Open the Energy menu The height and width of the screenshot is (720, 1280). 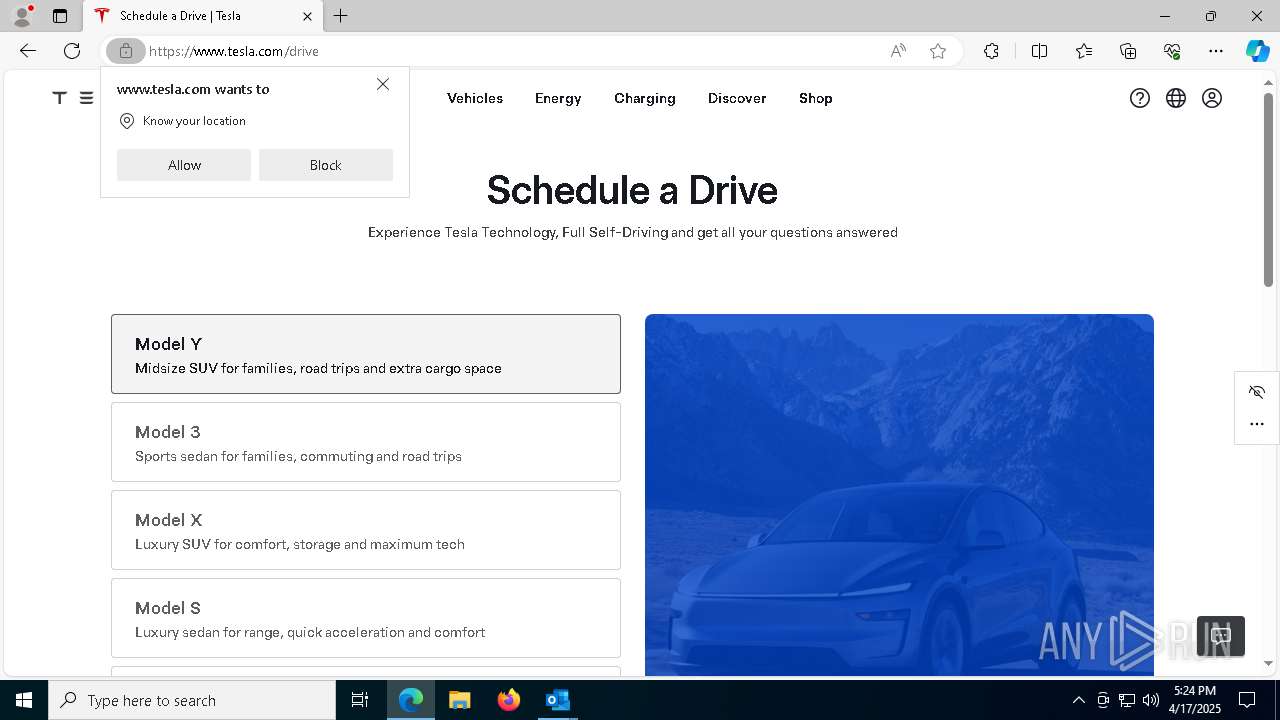558,98
